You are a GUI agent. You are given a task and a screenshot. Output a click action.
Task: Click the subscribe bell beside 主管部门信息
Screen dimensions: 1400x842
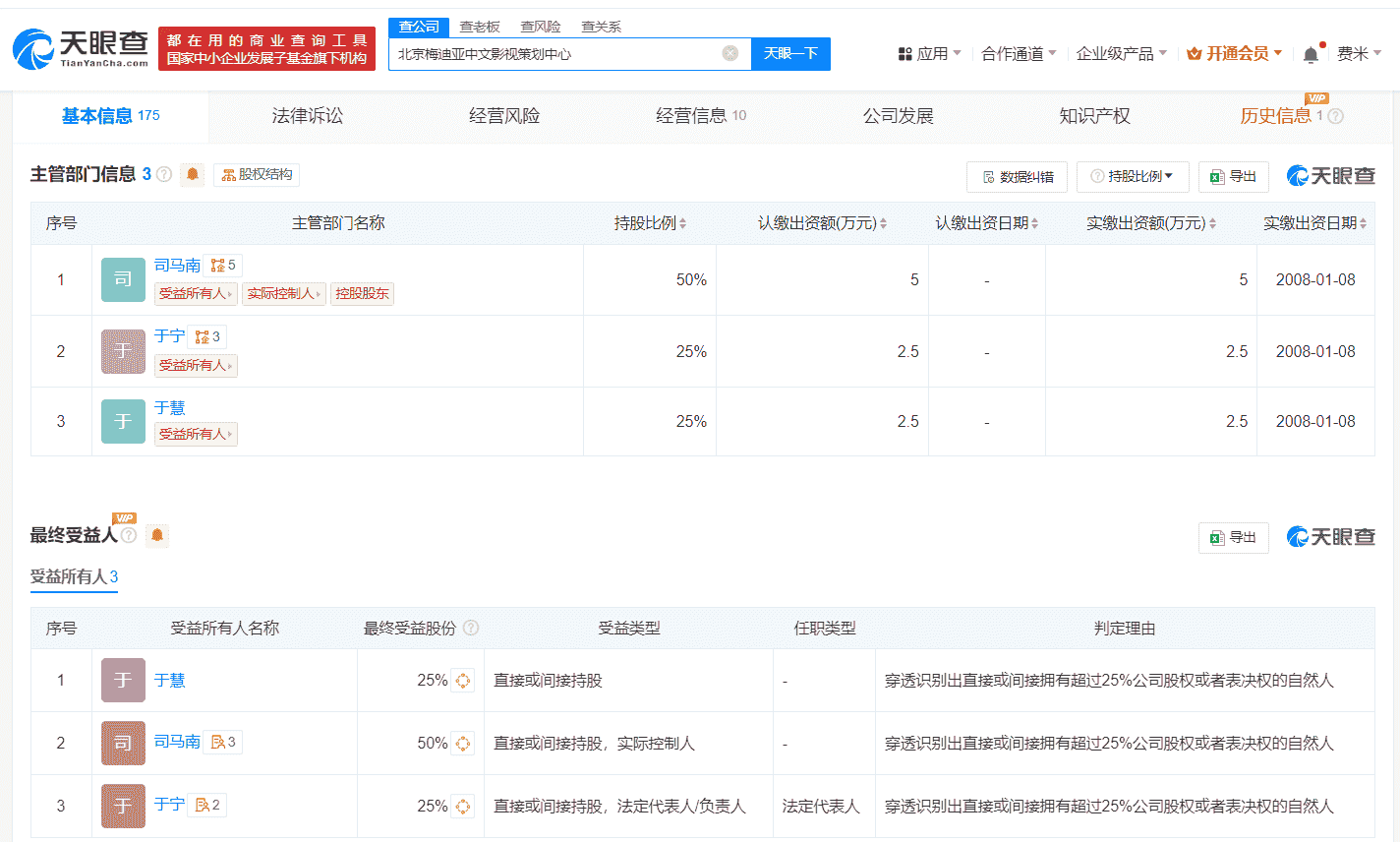coord(191,174)
